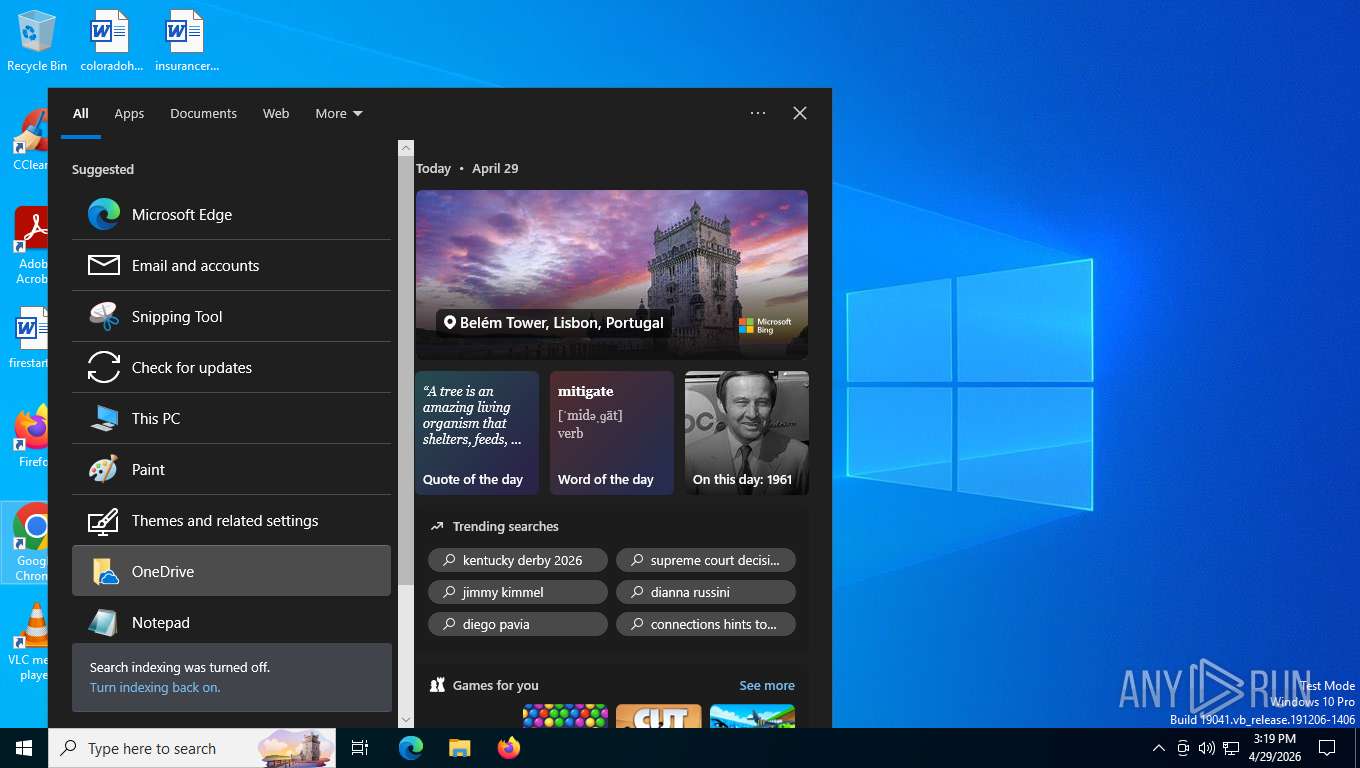The width and height of the screenshot is (1360, 768).
Task: Click Turn indexing back on link
Action: click(155, 688)
